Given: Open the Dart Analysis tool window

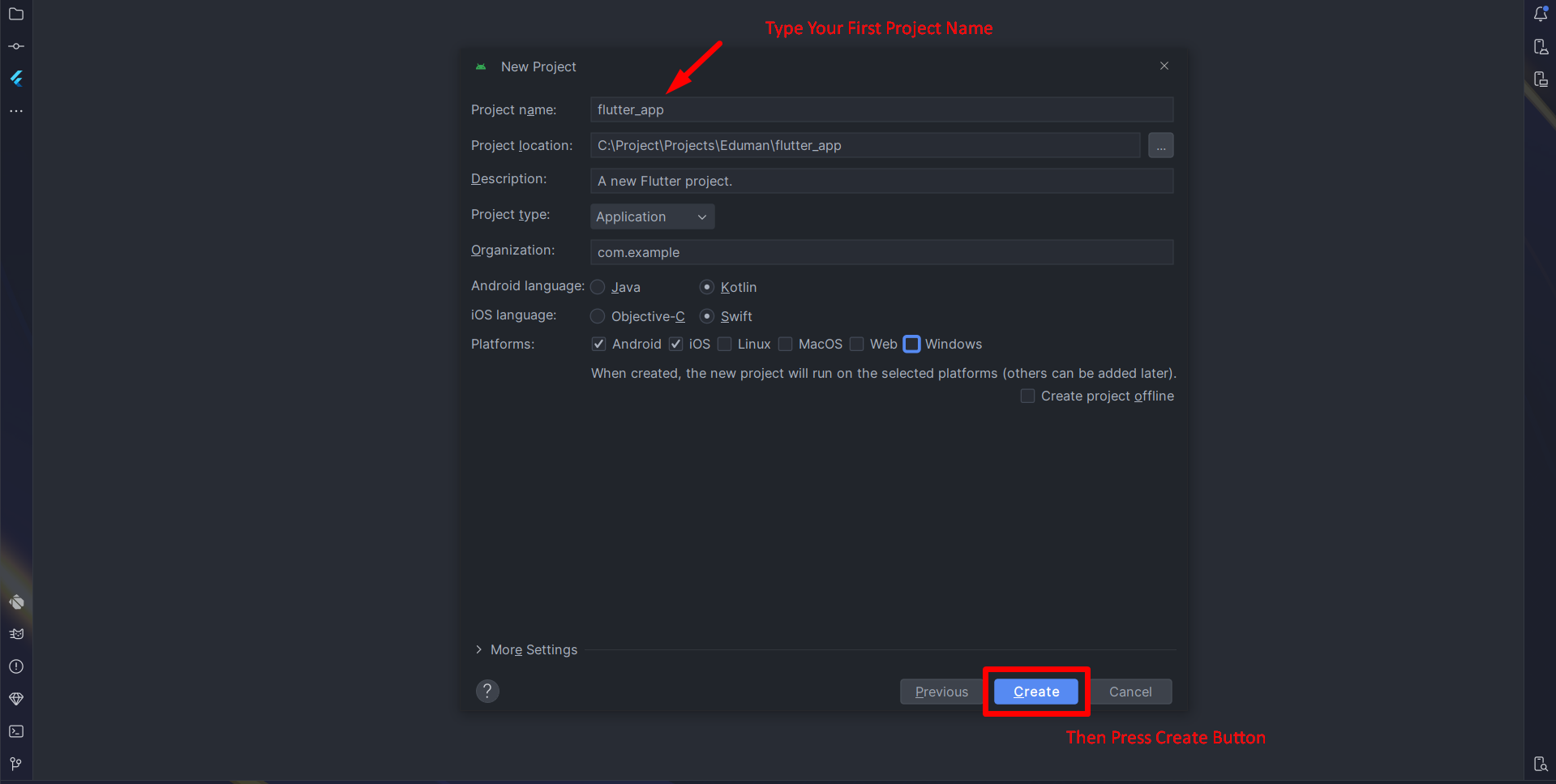Looking at the screenshot, I should click(x=16, y=602).
